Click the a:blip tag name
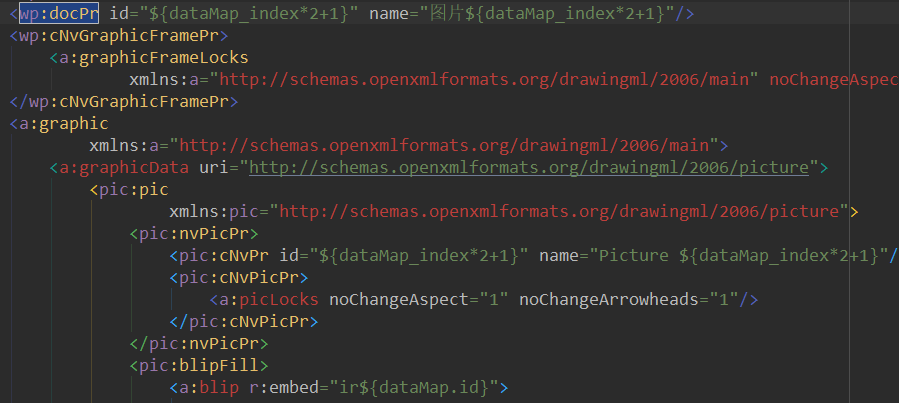Screen dimensions: 899x403 [x=209, y=388]
